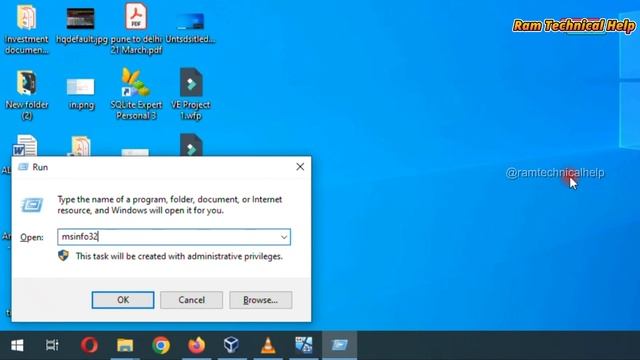Close the Run dialog with X
Screen dimensions: 640x360
[300, 167]
